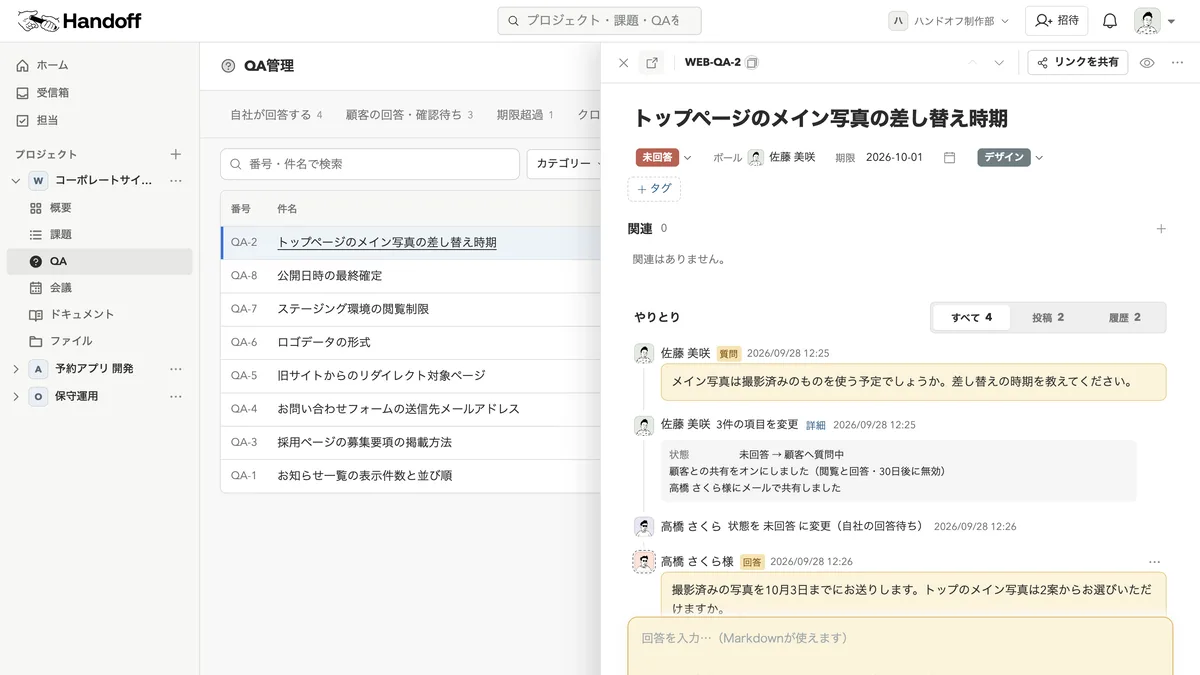Screen dimensions: 1200x675
Task: Click the QA管理 help icon
Action: tap(229, 66)
